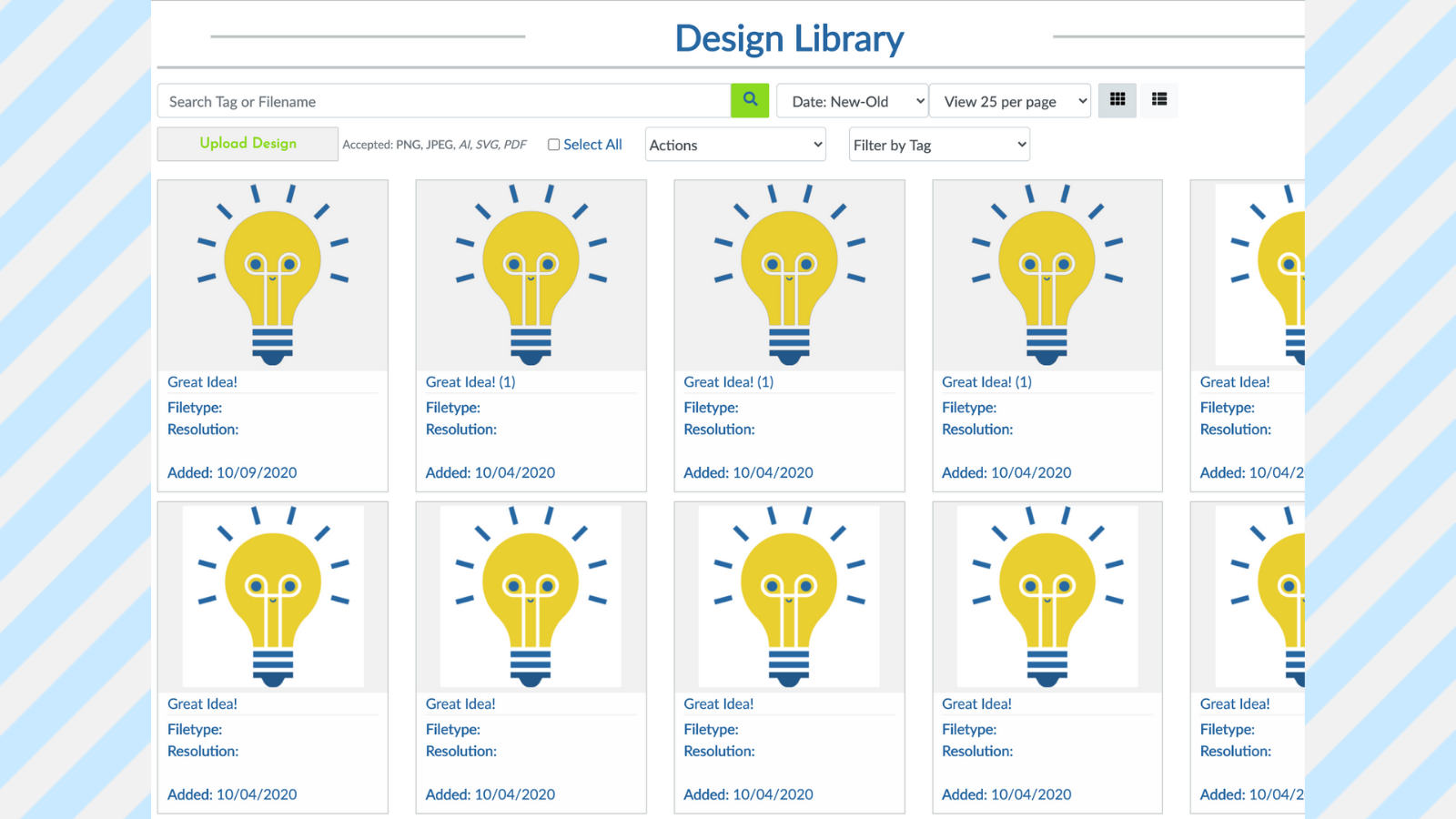Expand the Filter by Tag dropdown
The image size is (1456, 819).
pos(938,145)
